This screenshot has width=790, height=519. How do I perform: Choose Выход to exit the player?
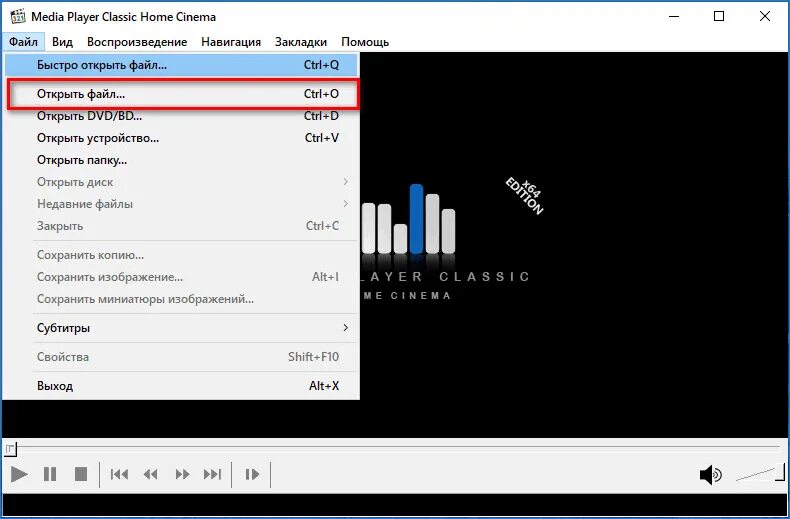tap(181, 386)
